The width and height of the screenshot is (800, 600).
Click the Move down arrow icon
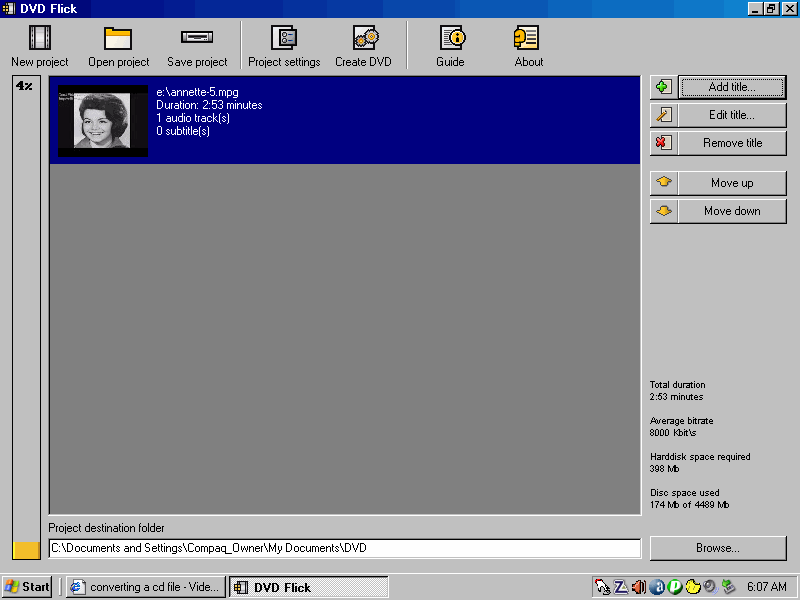(x=664, y=211)
